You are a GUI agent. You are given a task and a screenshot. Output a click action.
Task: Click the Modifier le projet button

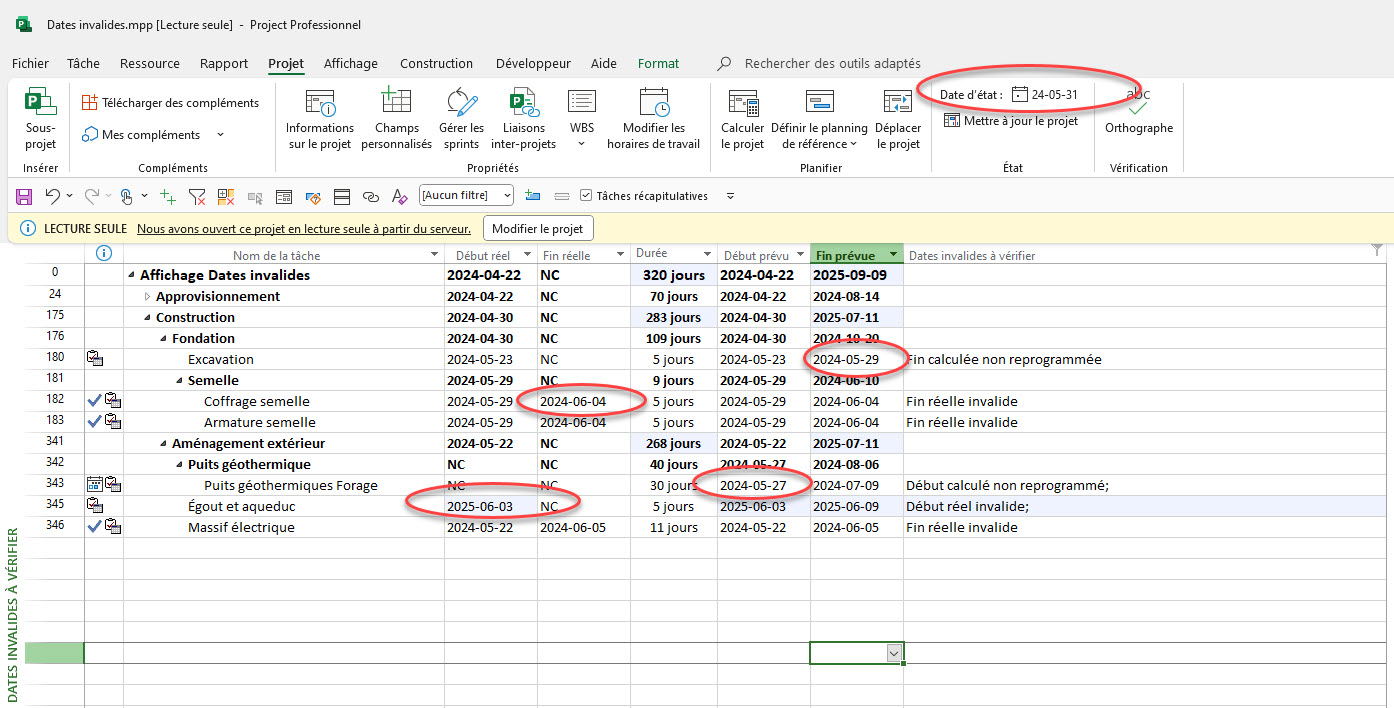(538, 229)
